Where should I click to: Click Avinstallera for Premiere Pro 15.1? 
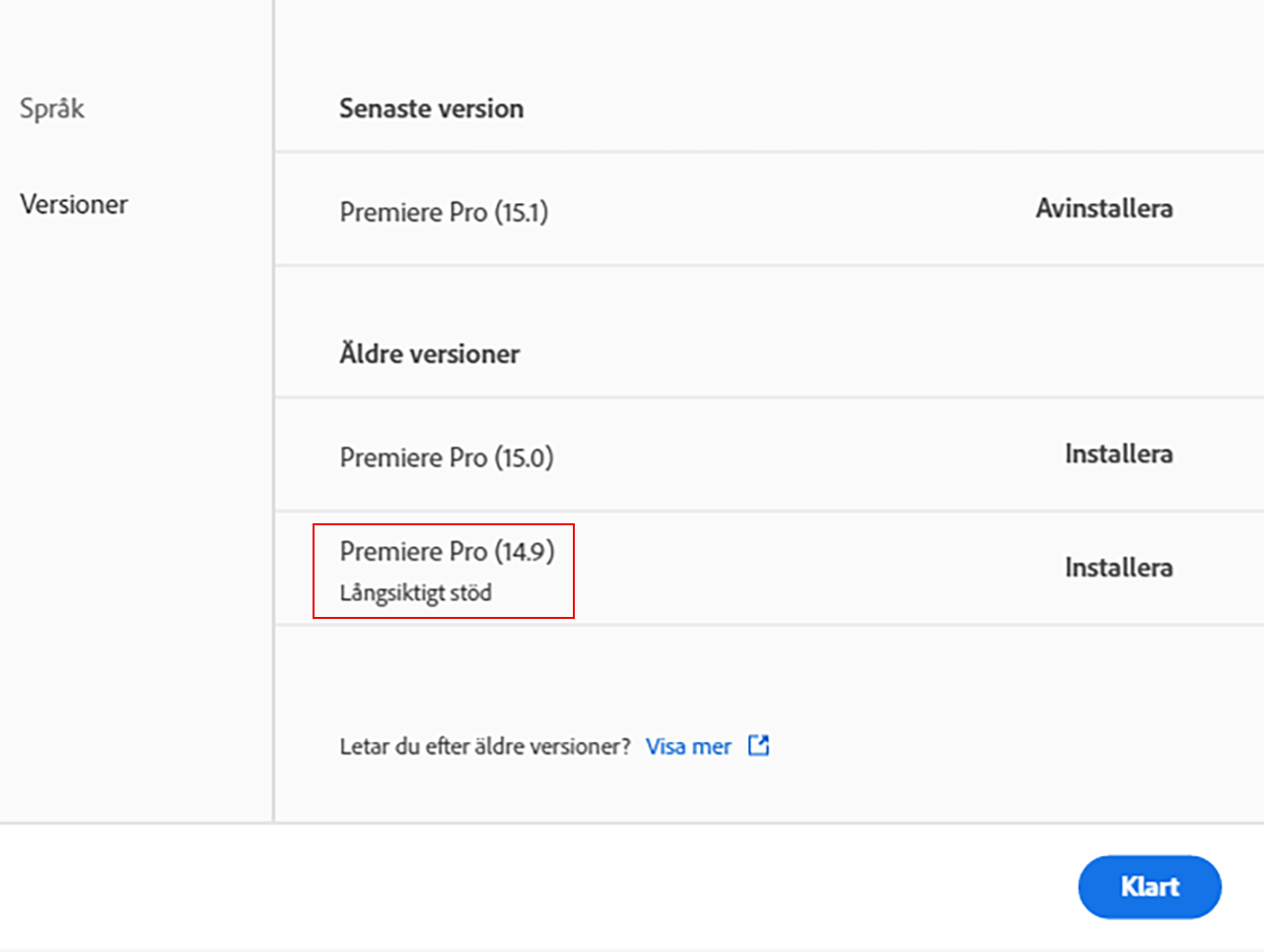point(1103,209)
